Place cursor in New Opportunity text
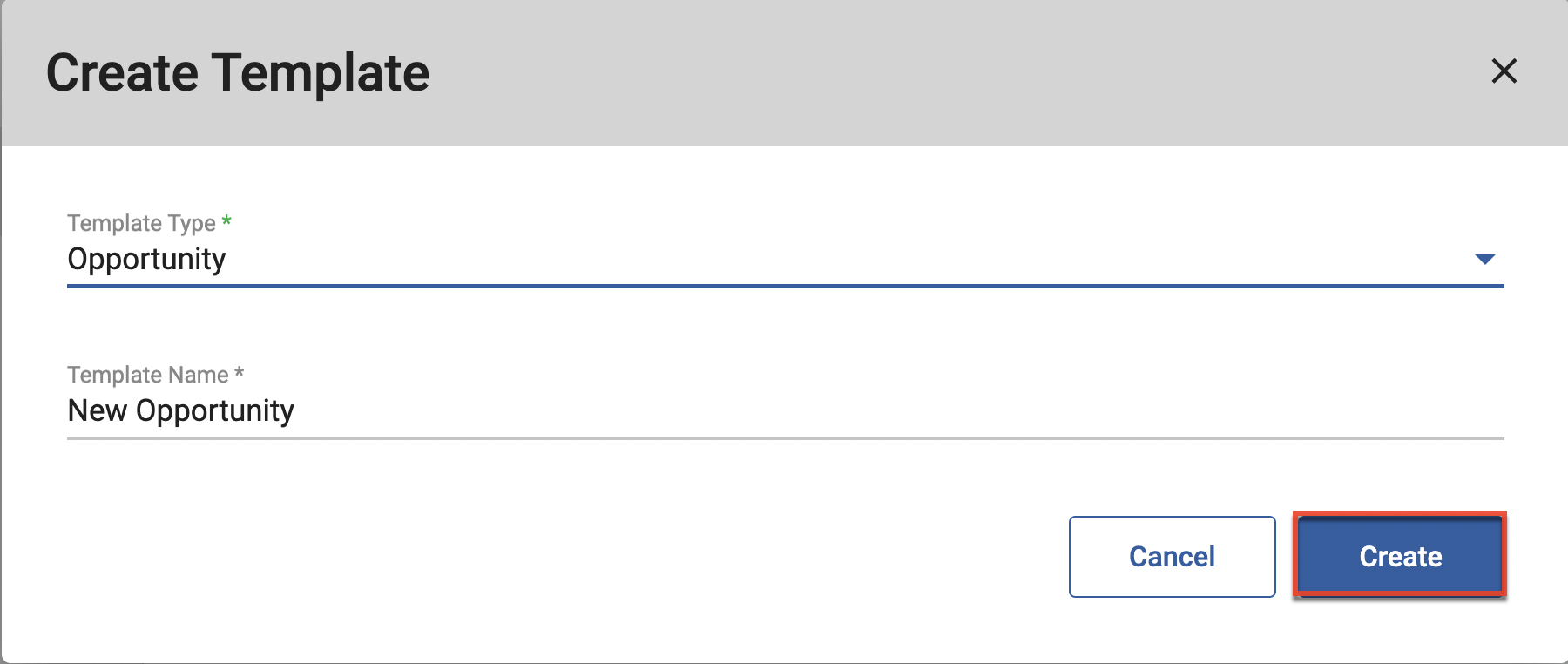Viewport: 1568px width, 664px height. 181,410
